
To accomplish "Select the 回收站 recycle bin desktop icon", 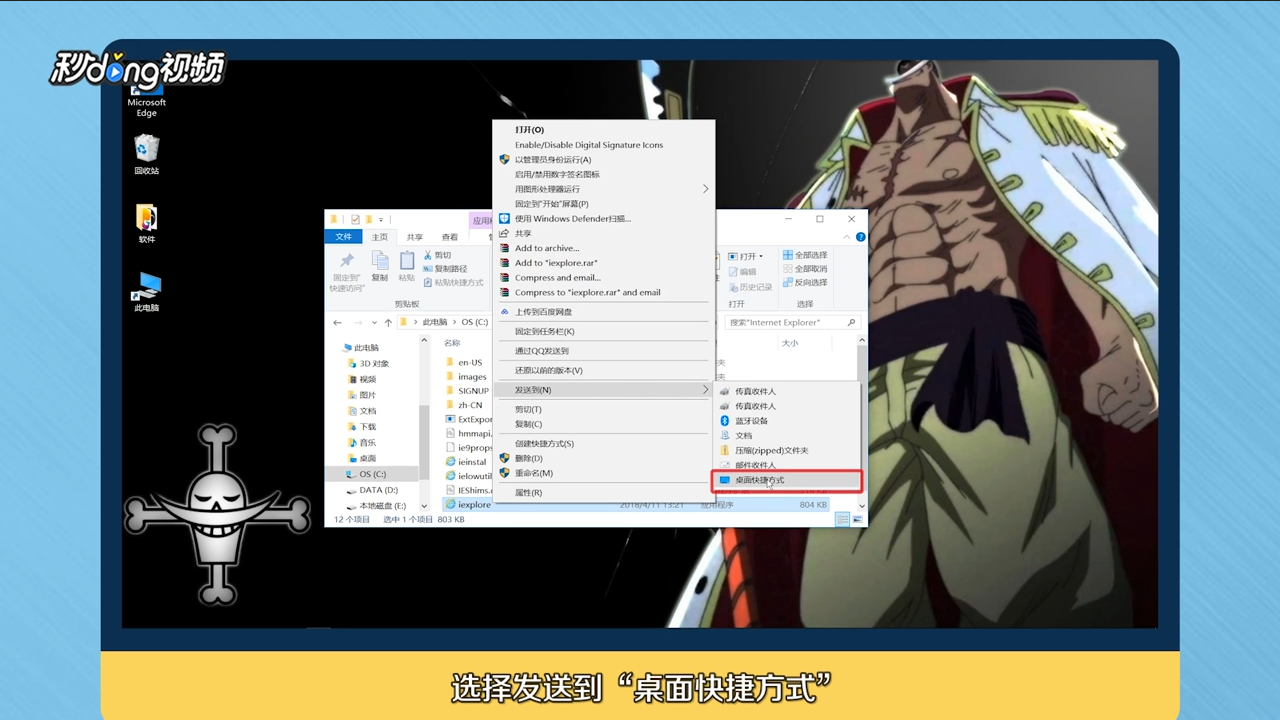I will click(x=147, y=155).
